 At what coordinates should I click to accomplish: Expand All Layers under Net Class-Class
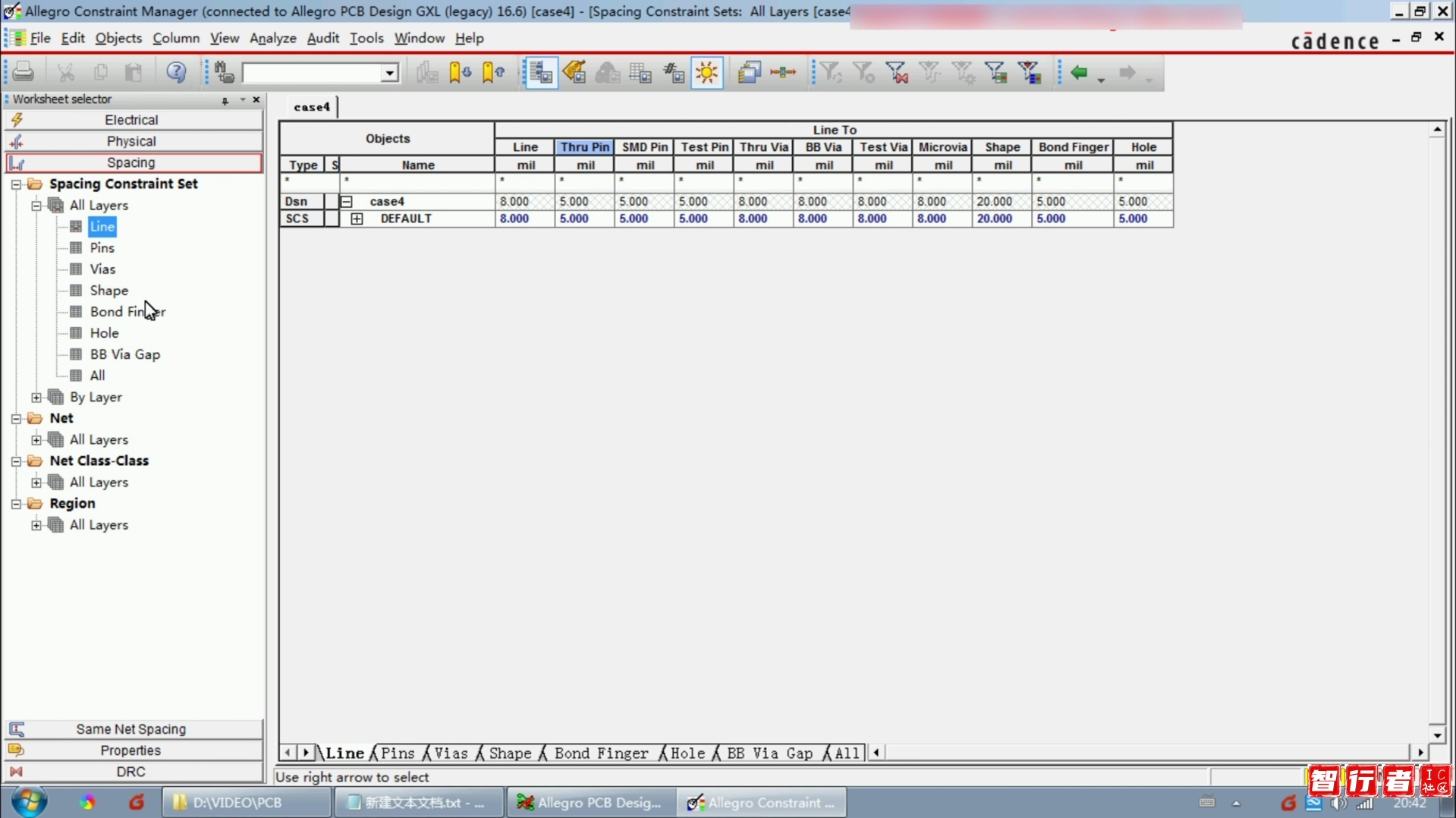coord(36,482)
